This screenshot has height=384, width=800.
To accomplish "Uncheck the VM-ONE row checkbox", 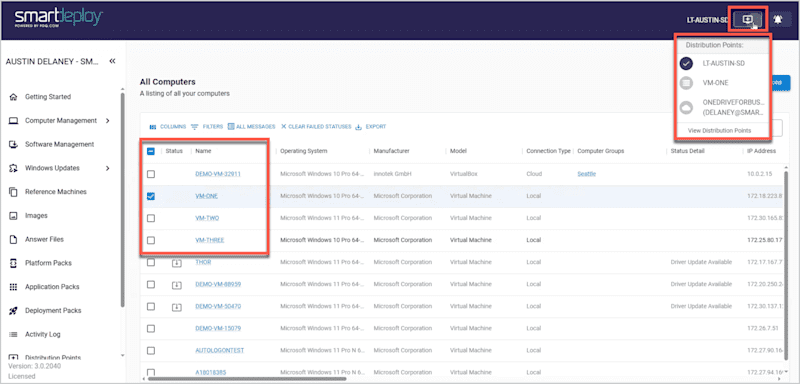I will [151, 196].
